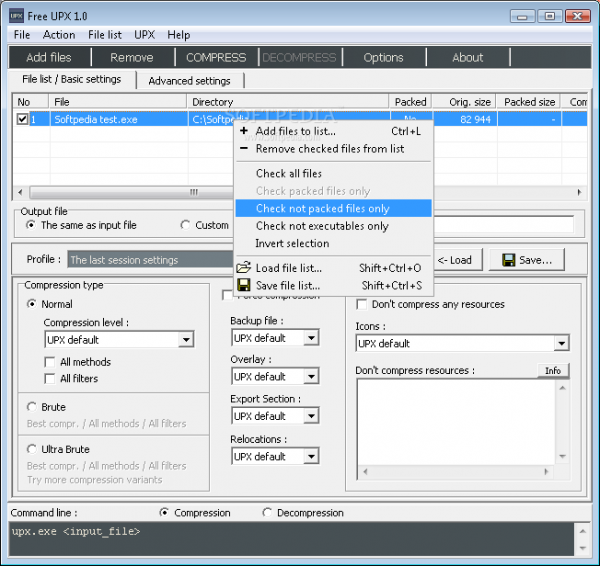Image resolution: width=600 pixels, height=566 pixels.
Task: Choose Add files to list from context menu
Action: click(x=334, y=131)
